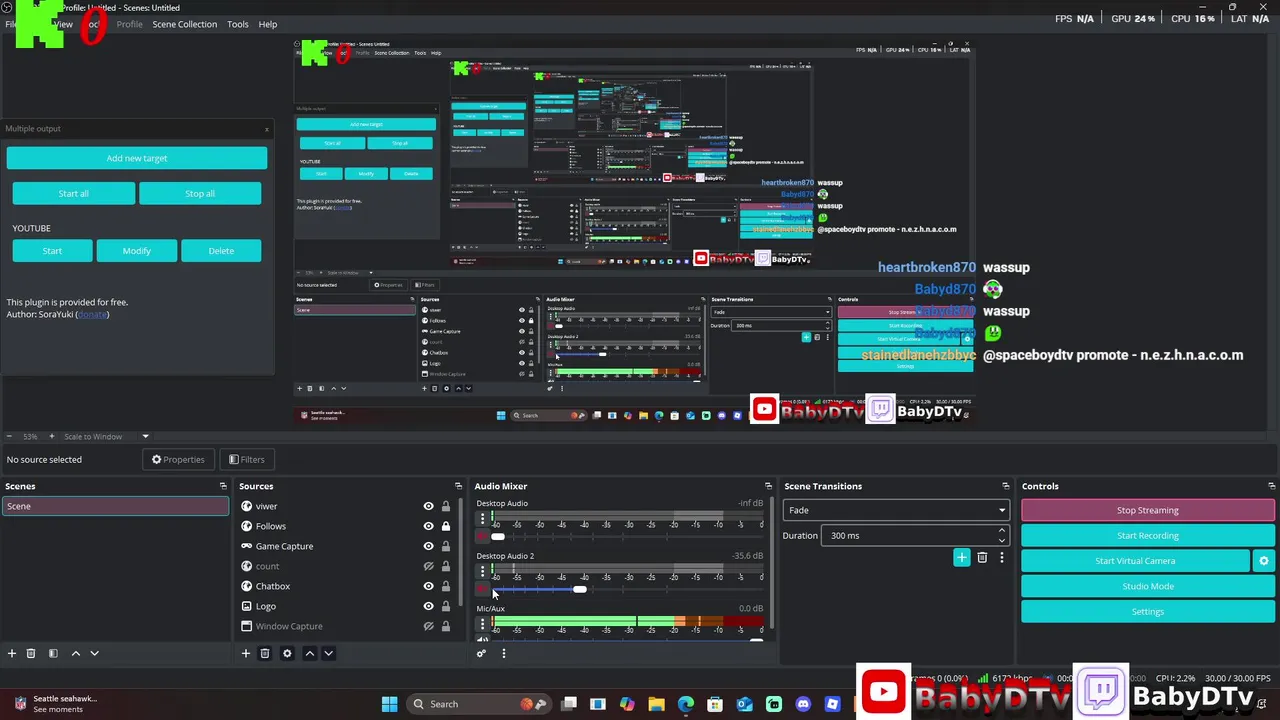Hide the Chatbox source
Viewport: 1280px width, 720px height.
tap(428, 586)
